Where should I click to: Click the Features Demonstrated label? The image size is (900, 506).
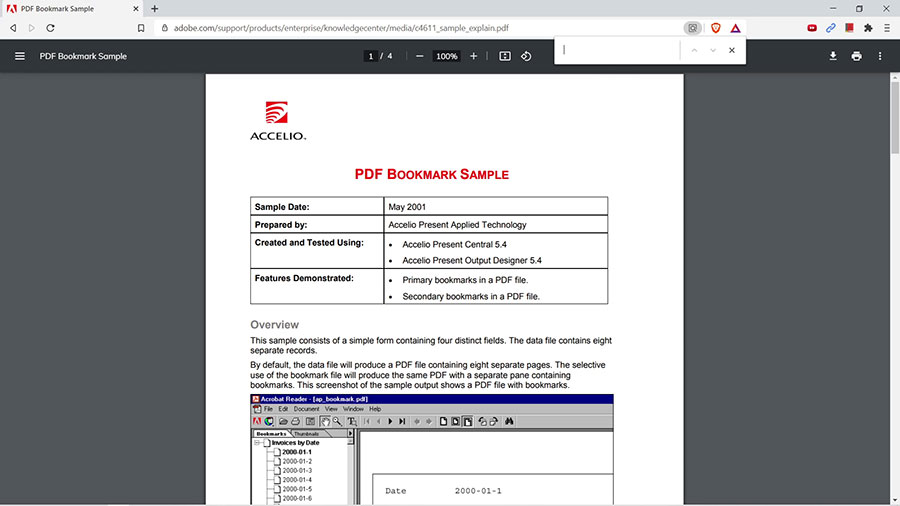(304, 278)
